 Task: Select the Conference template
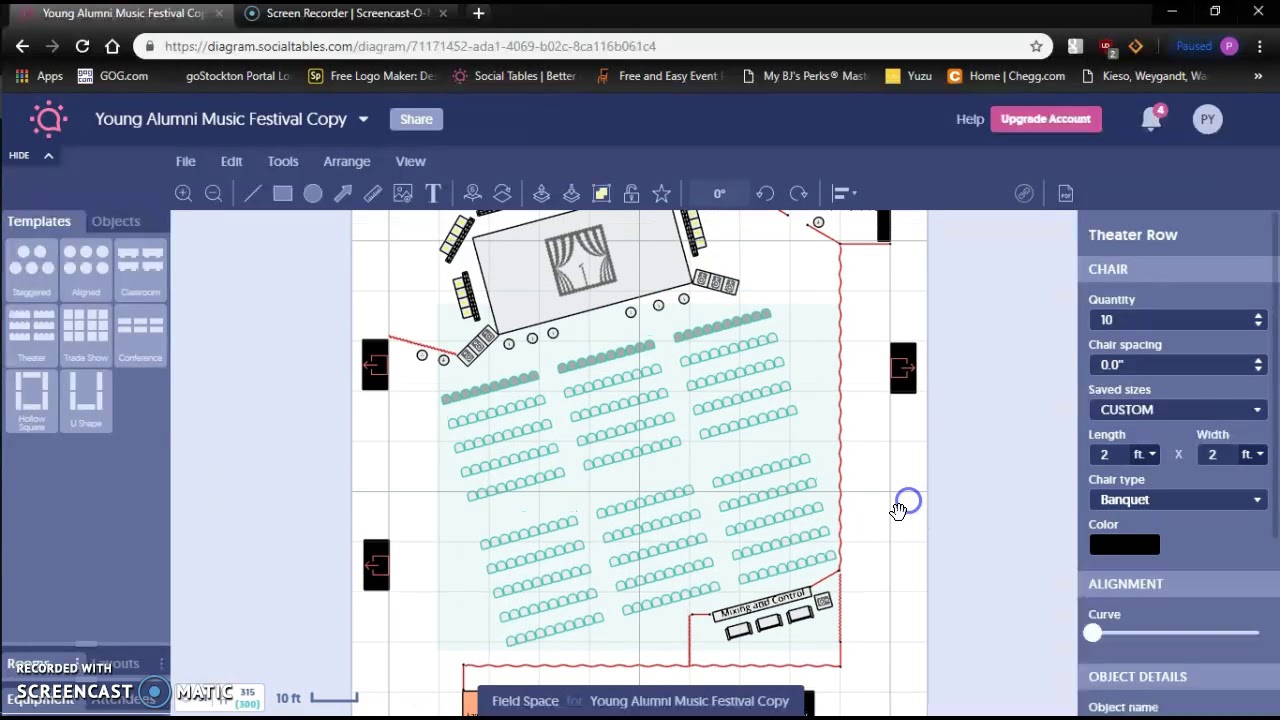coord(140,335)
